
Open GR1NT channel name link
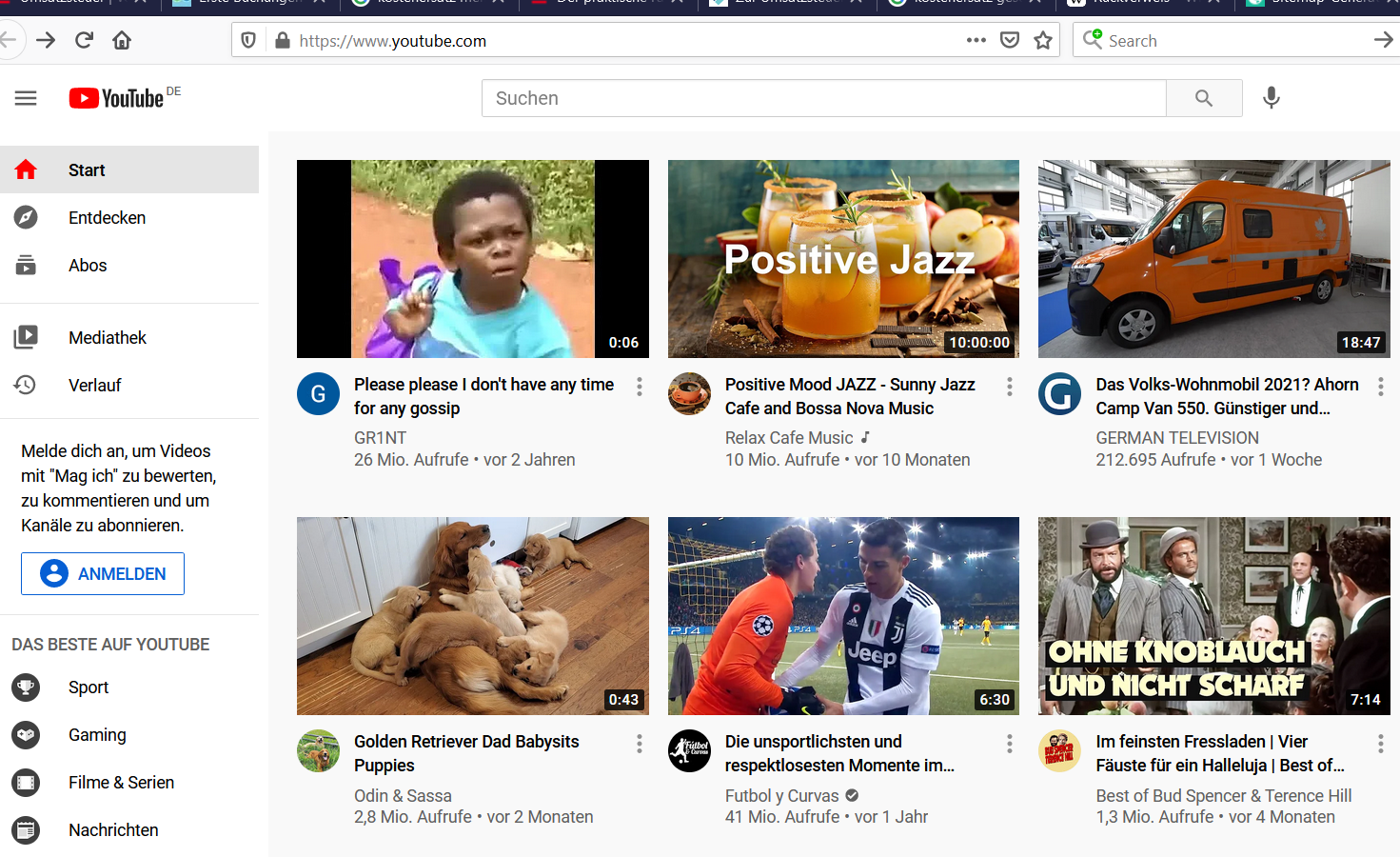point(380,437)
